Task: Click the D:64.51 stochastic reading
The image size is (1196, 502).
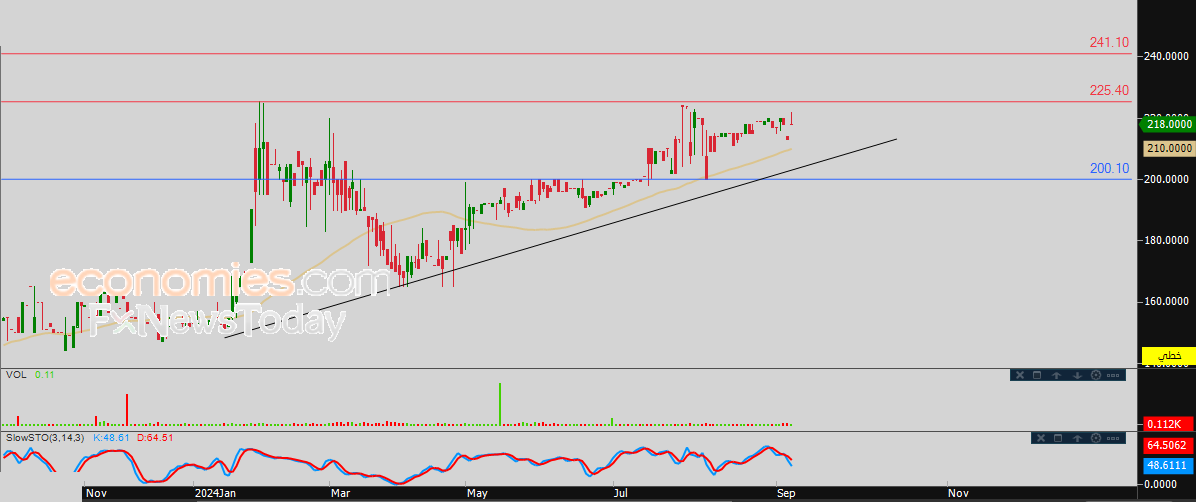Action: [x=155, y=438]
